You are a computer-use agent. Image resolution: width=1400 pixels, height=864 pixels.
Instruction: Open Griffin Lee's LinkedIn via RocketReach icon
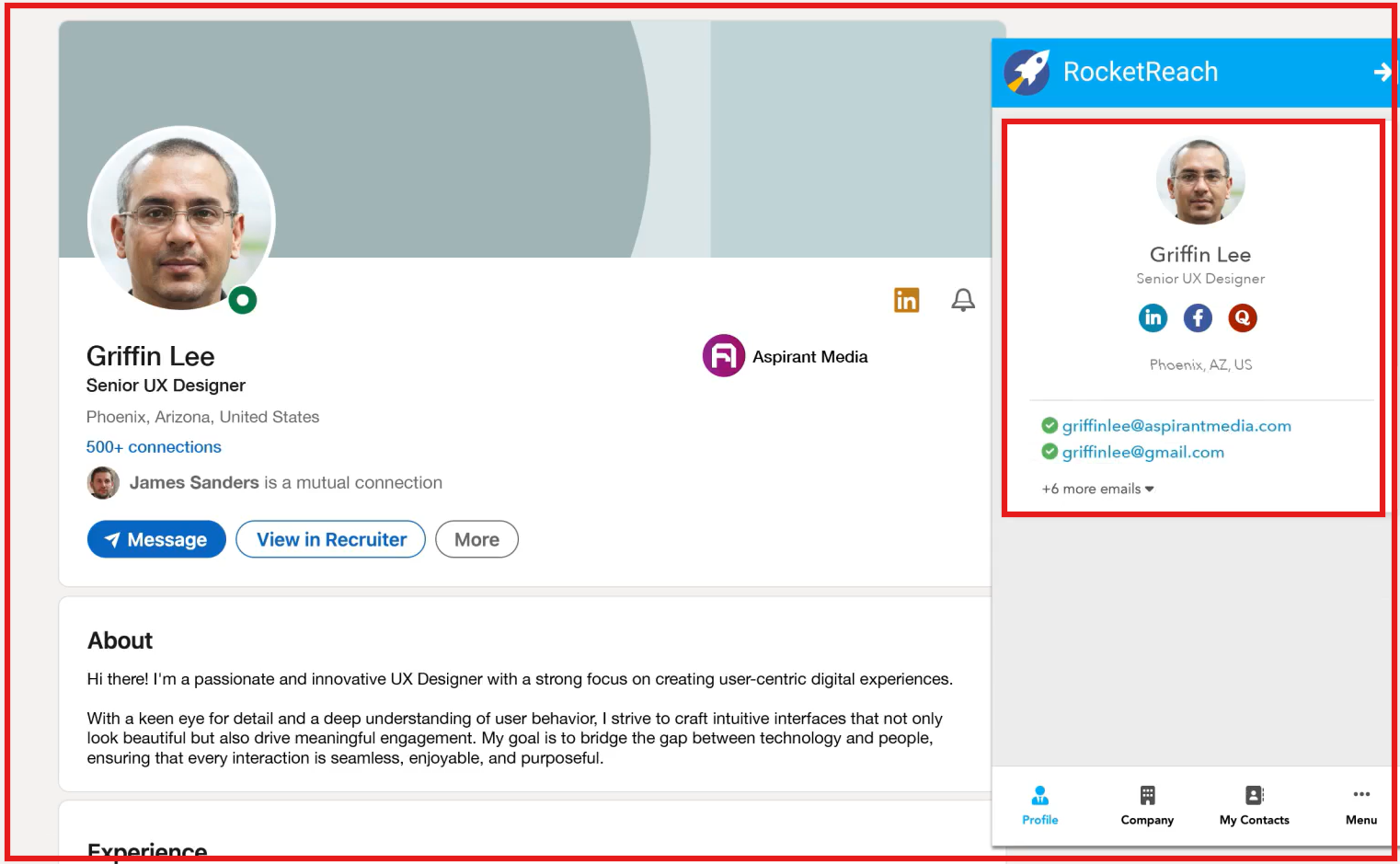click(x=1153, y=317)
